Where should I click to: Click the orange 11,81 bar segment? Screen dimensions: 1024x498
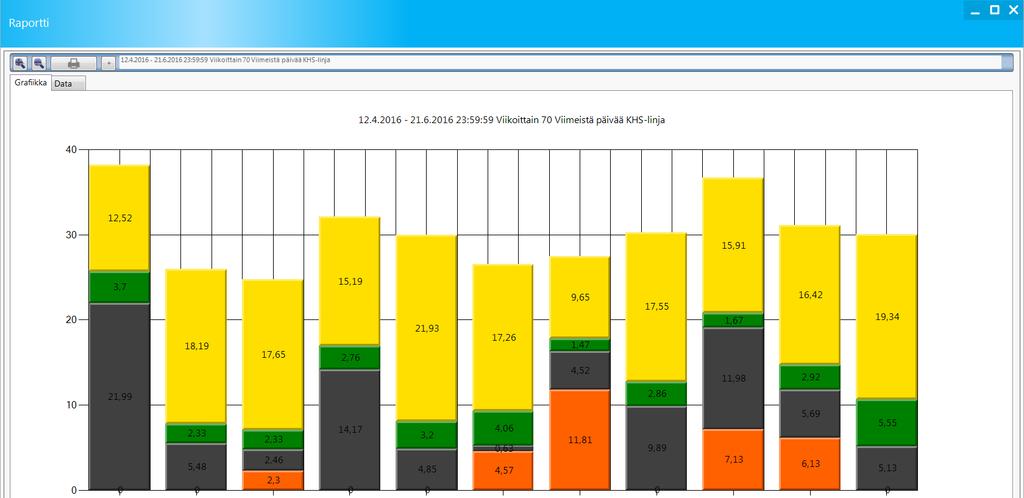click(580, 440)
